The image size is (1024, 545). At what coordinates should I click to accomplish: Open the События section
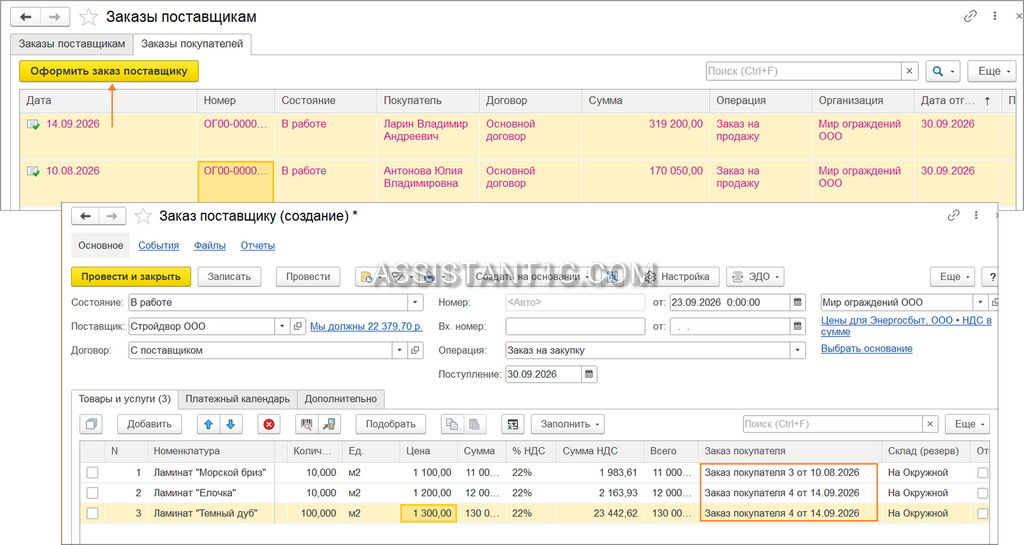158,245
